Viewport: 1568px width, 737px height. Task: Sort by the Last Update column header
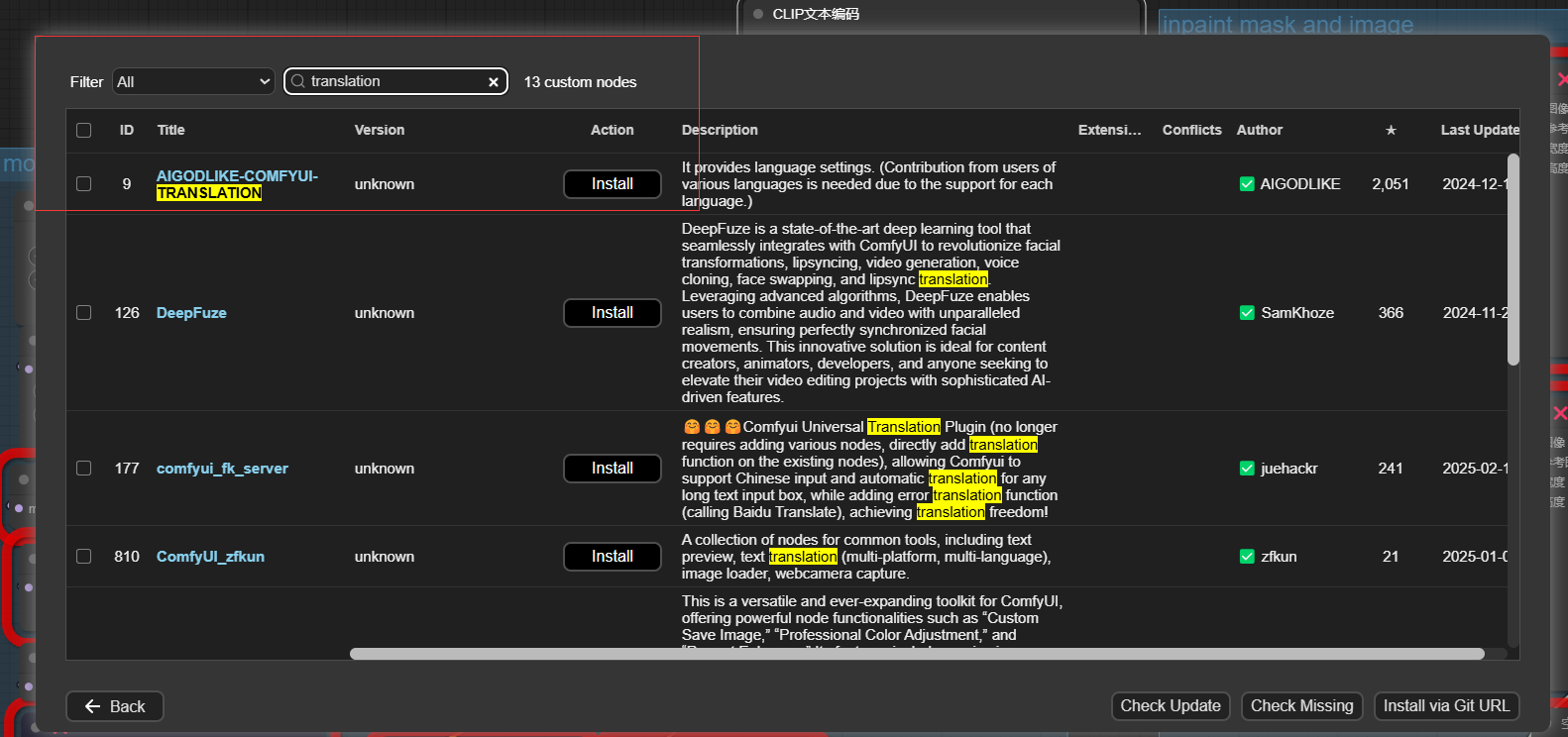(x=1480, y=130)
